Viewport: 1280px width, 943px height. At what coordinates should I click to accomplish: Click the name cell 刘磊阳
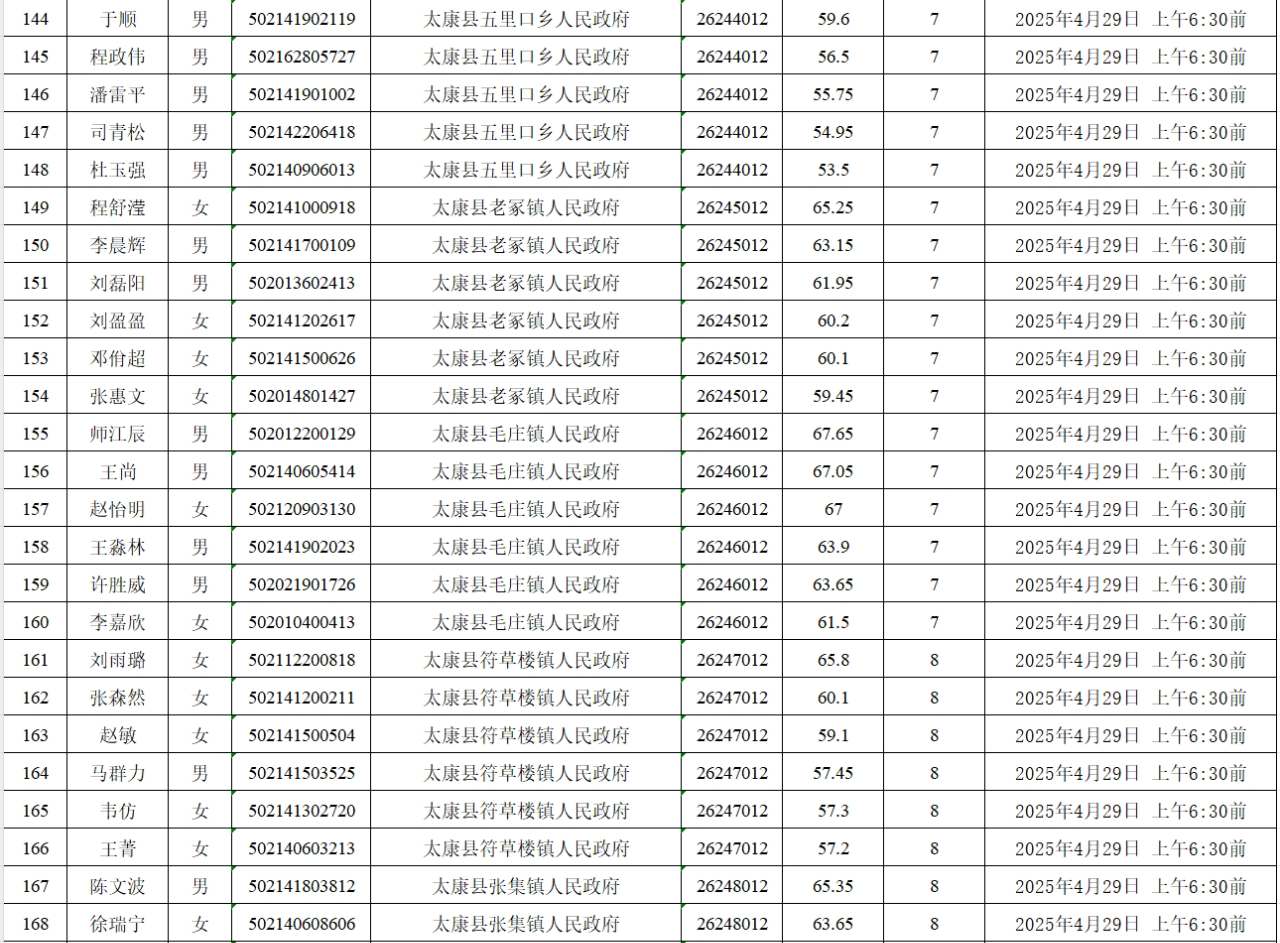(117, 283)
